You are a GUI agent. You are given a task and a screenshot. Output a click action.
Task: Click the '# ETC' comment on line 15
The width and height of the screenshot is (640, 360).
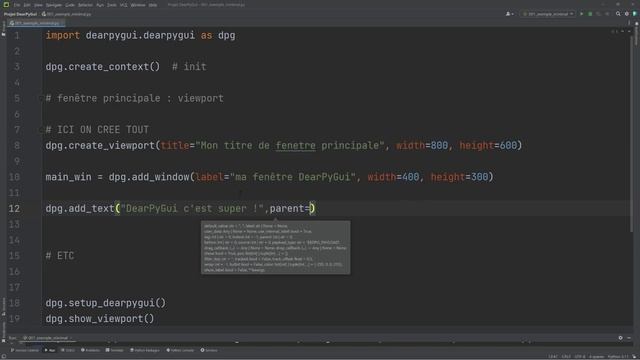(x=60, y=256)
